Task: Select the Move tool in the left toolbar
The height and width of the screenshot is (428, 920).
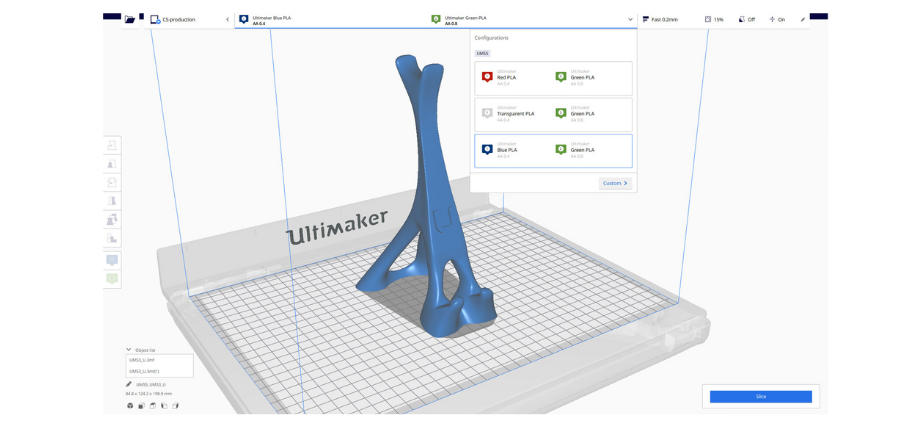Action: (111, 145)
